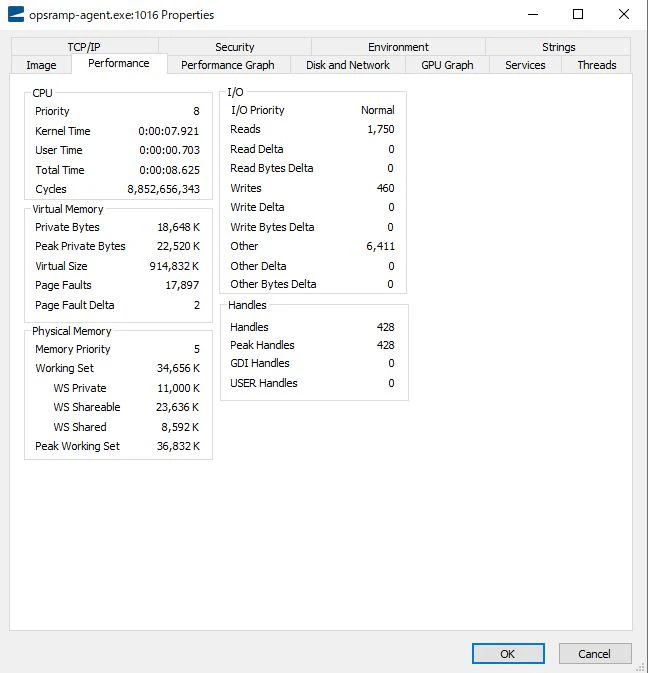The image size is (648, 673).
Task: Click the WS Shared value 8,592 K
Action: tap(180, 427)
